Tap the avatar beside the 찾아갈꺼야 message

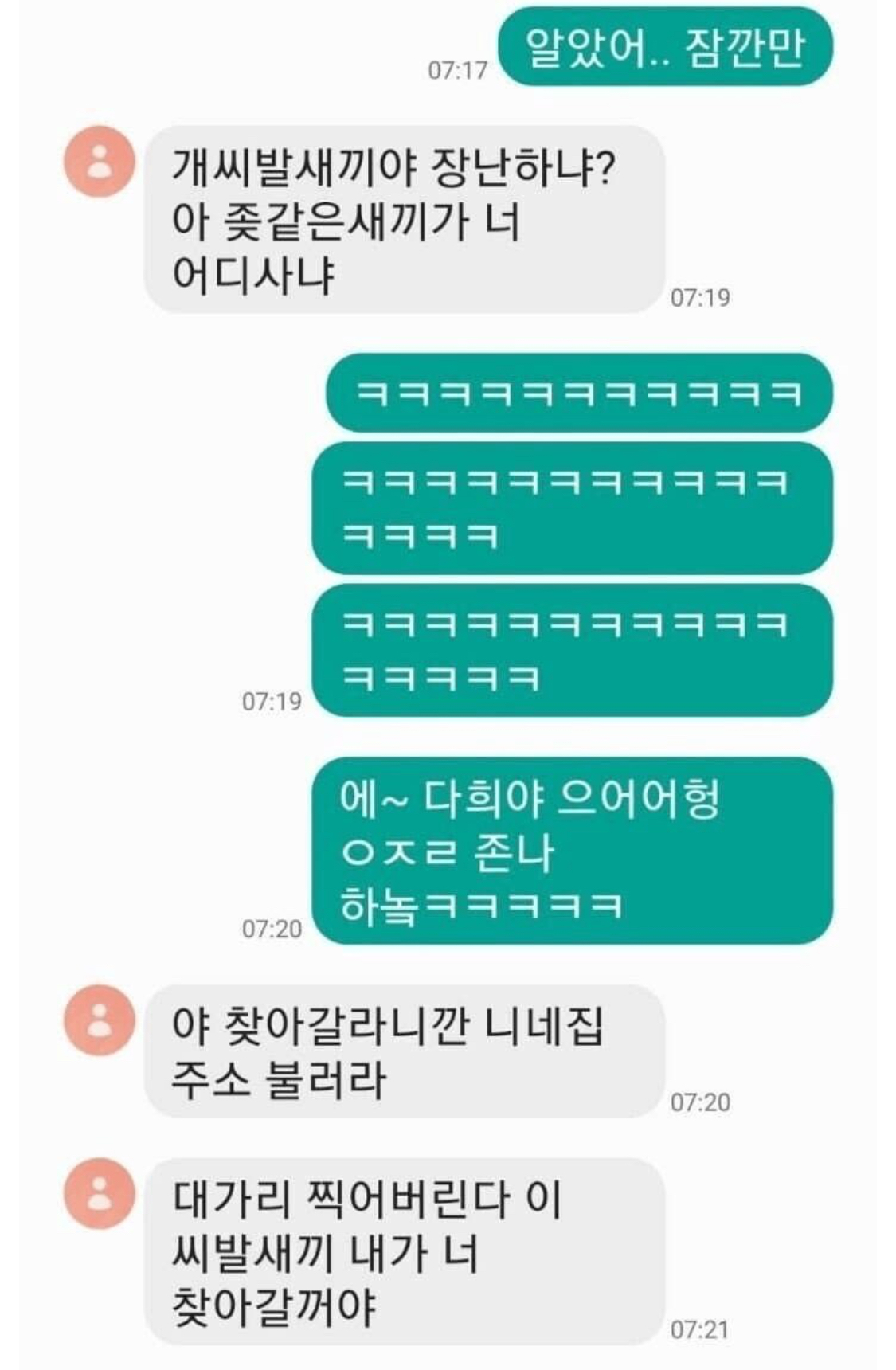pyautogui.click(x=99, y=1193)
